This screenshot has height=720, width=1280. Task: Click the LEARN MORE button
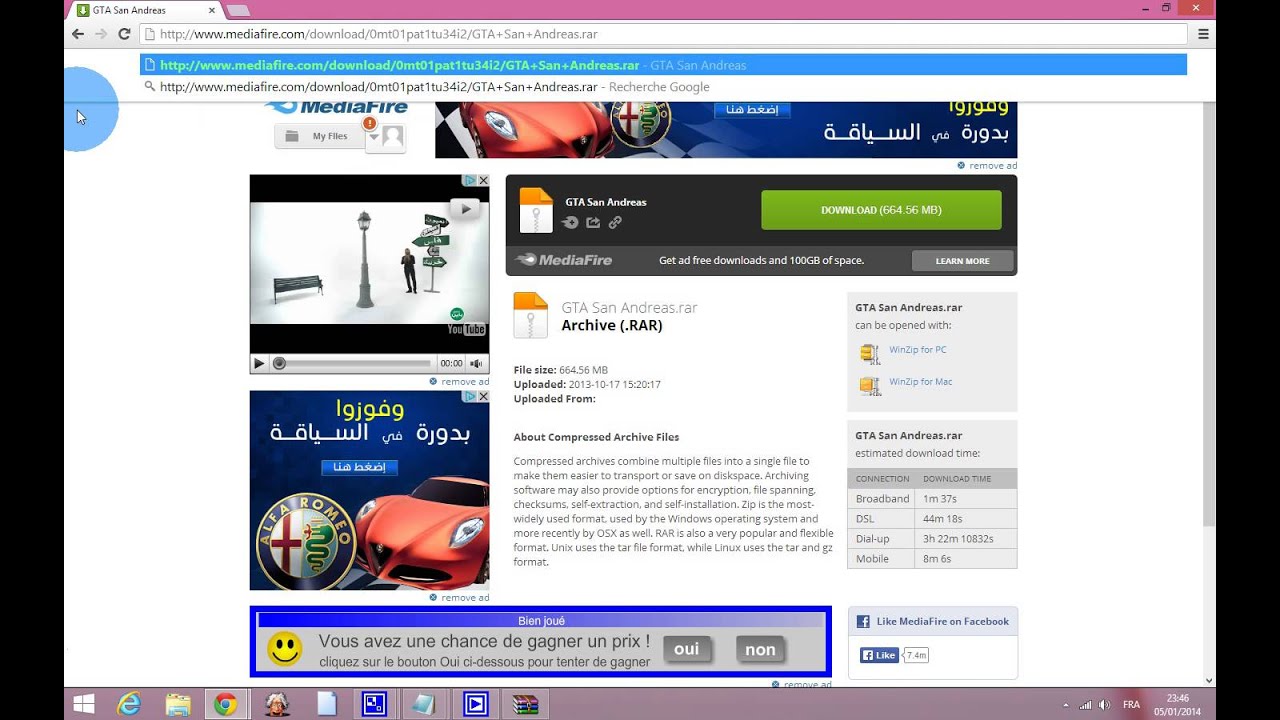962,261
